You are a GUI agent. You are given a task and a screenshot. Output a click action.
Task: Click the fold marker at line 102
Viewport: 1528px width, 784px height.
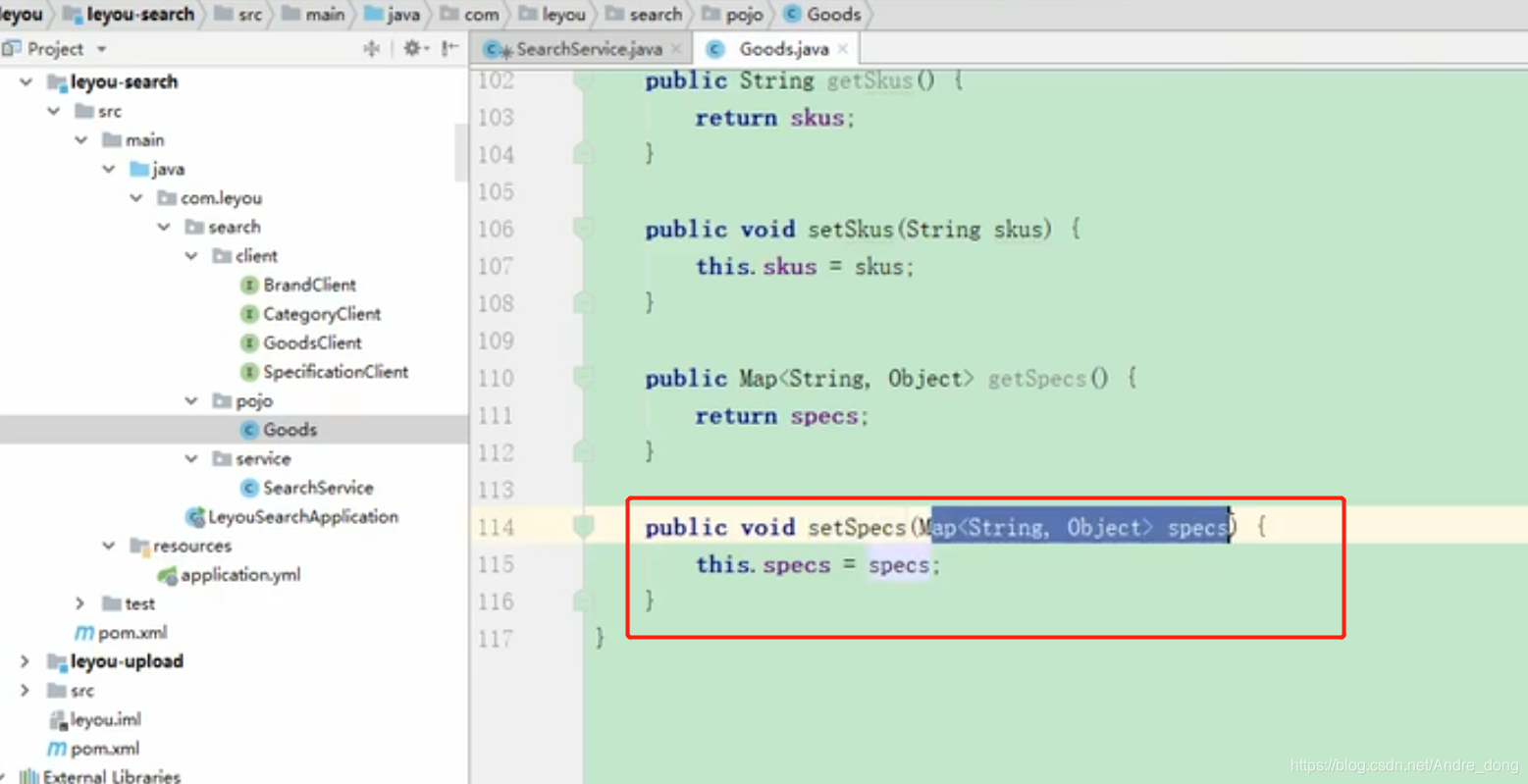click(584, 80)
